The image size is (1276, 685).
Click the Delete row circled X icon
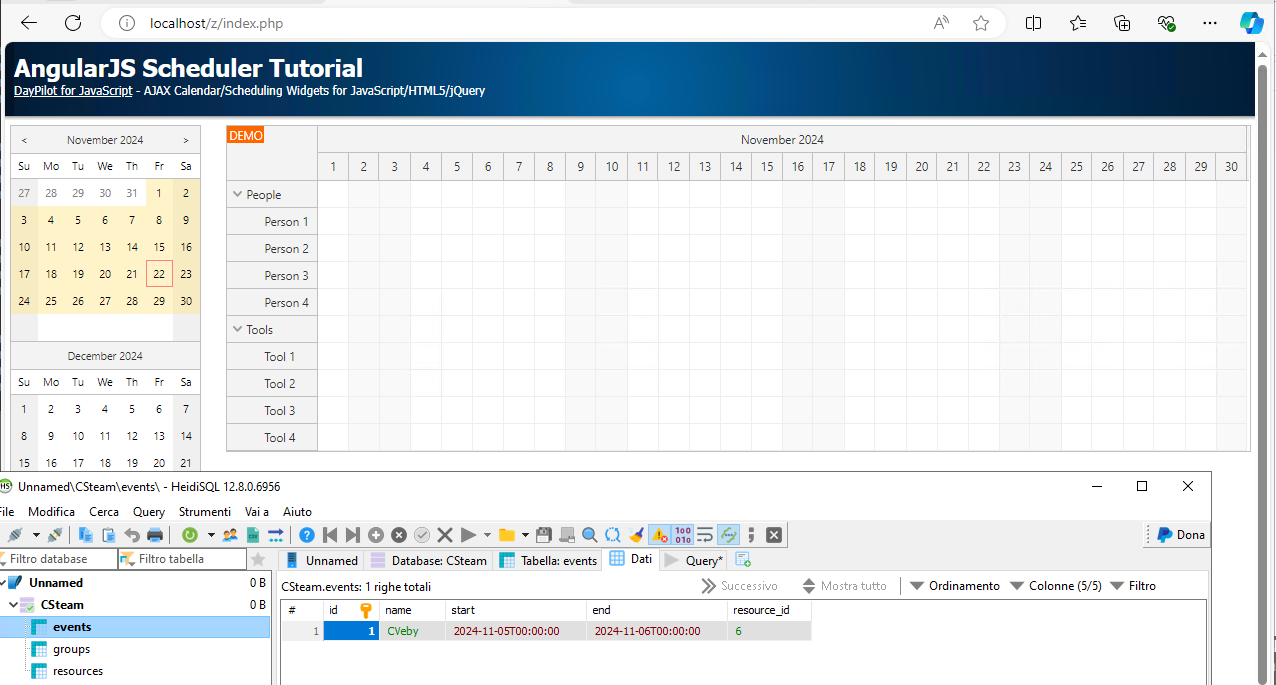tap(399, 535)
